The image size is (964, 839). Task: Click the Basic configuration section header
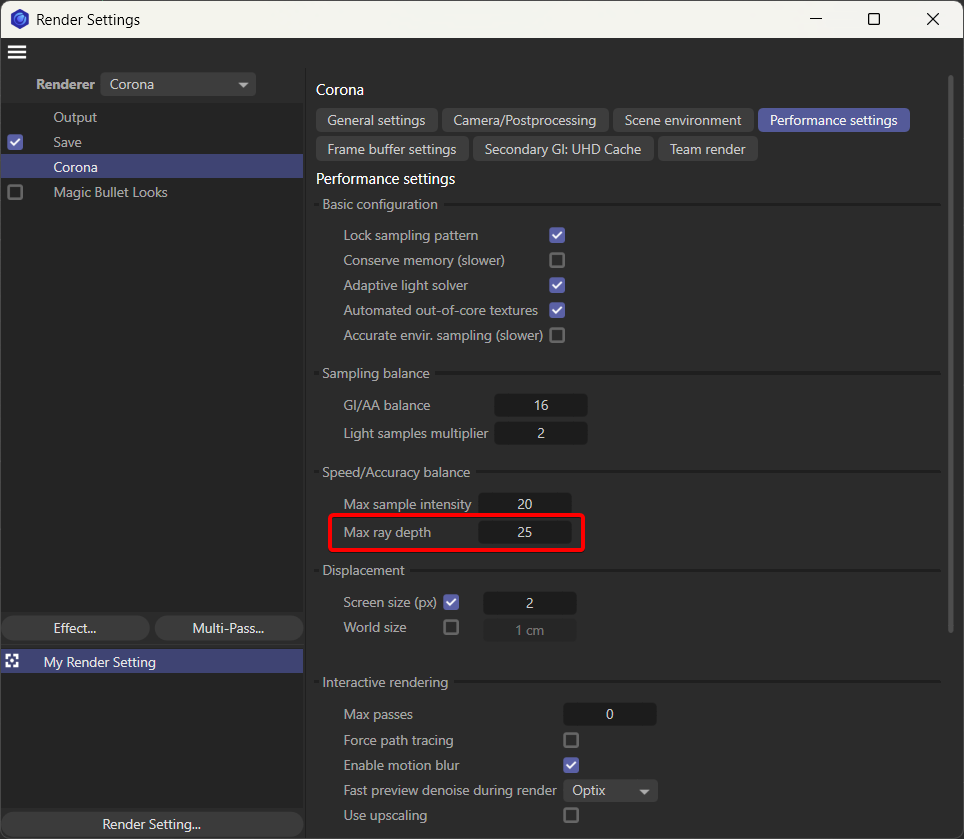tap(379, 205)
